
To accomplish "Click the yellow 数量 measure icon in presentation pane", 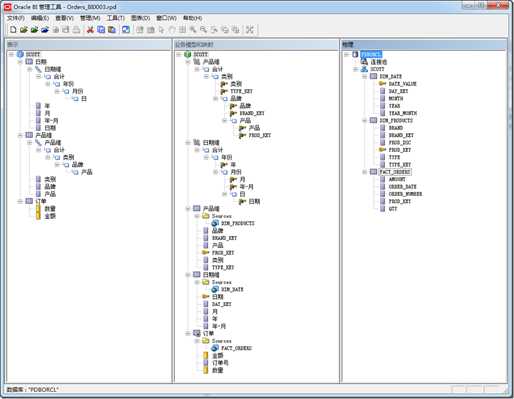I will pyautogui.click(x=38, y=209).
